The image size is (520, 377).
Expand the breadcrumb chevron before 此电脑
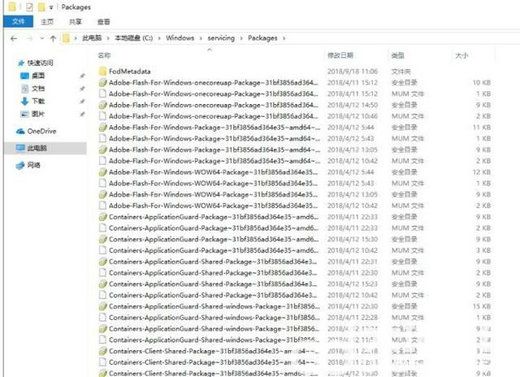tap(76, 38)
